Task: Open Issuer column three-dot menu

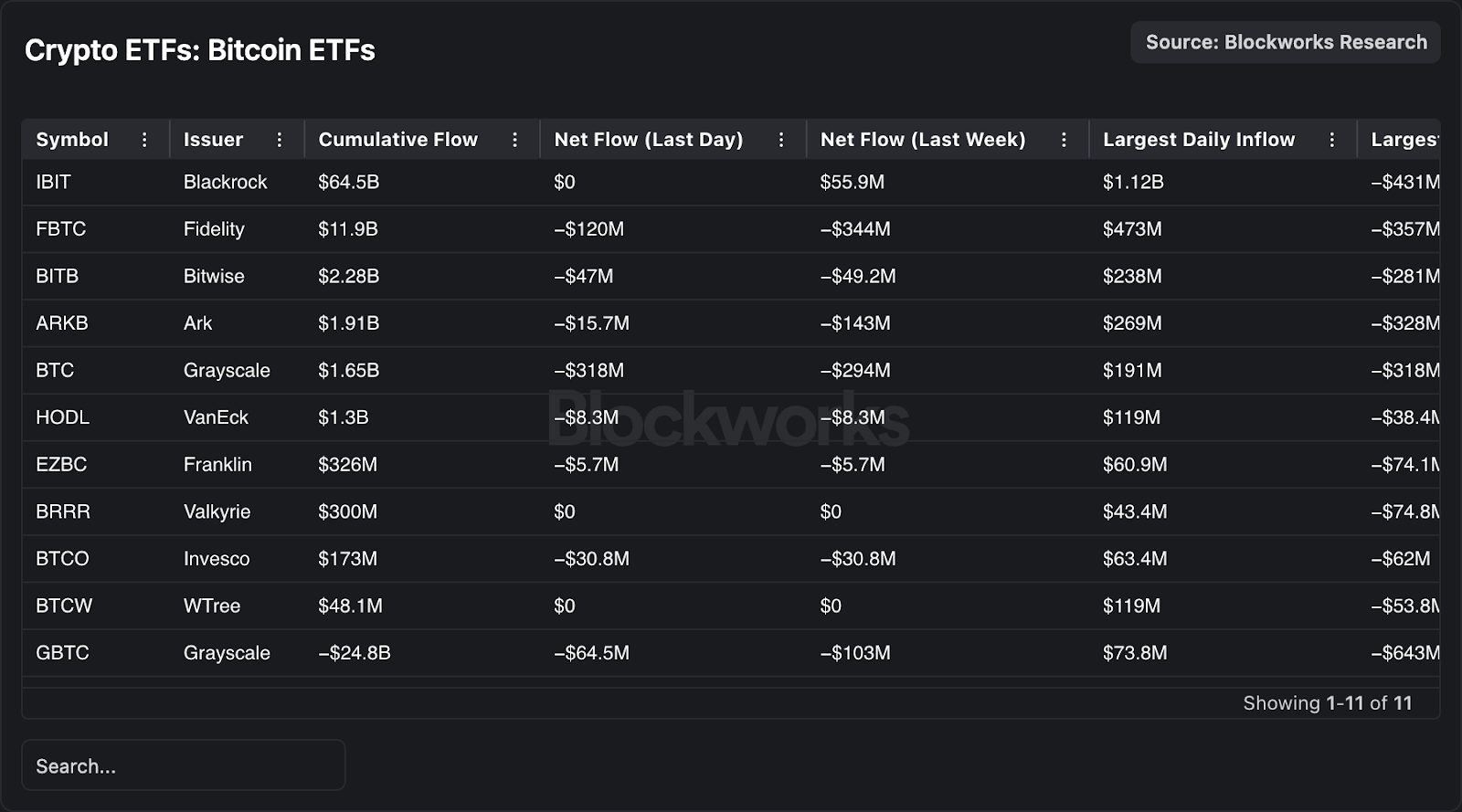Action: click(x=280, y=140)
